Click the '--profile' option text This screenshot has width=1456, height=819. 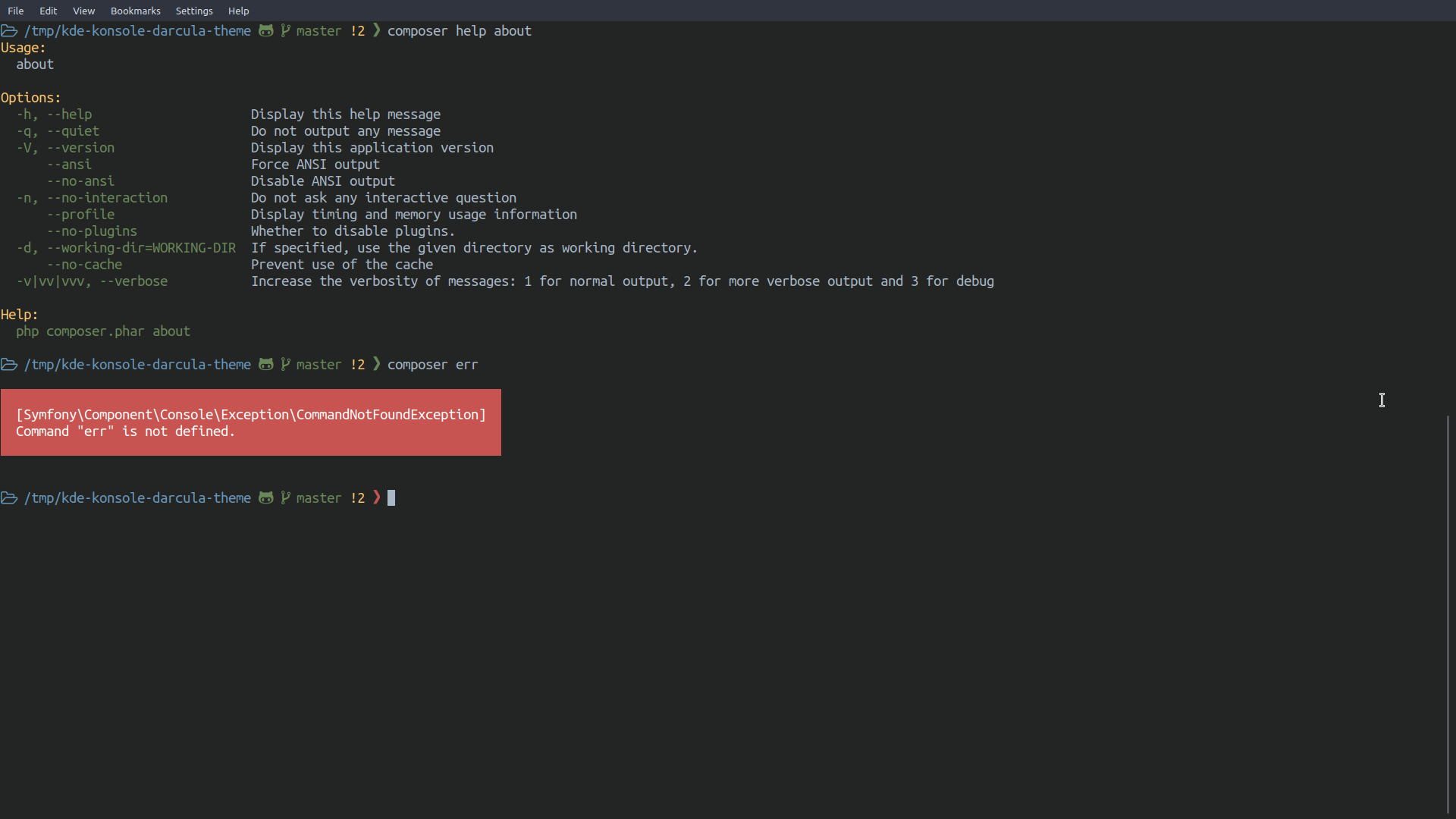(x=81, y=215)
